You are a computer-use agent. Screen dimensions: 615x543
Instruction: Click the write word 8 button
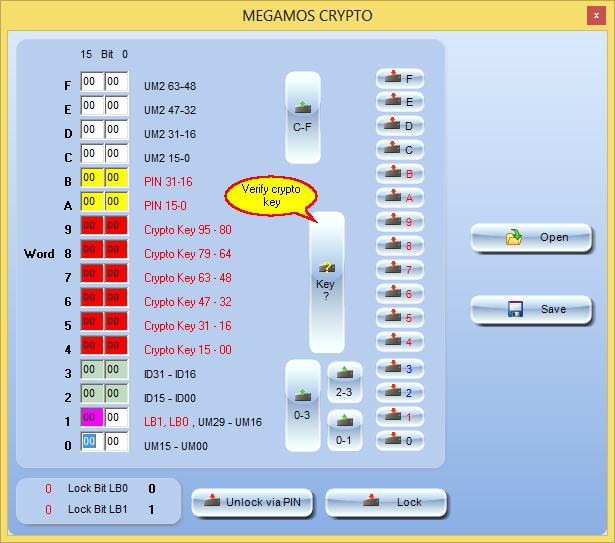pyautogui.click(x=400, y=246)
